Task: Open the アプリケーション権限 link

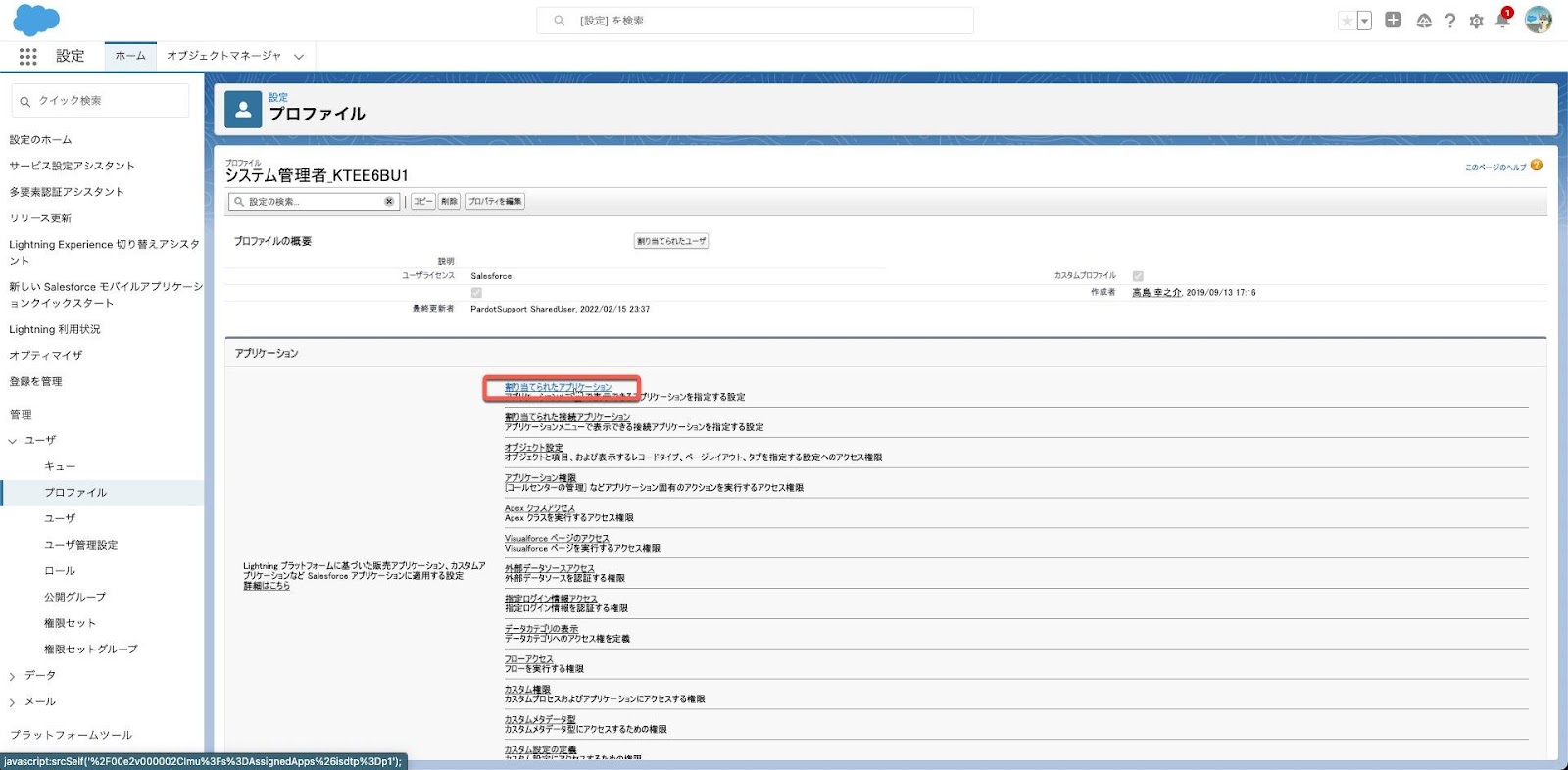Action: tap(540, 478)
